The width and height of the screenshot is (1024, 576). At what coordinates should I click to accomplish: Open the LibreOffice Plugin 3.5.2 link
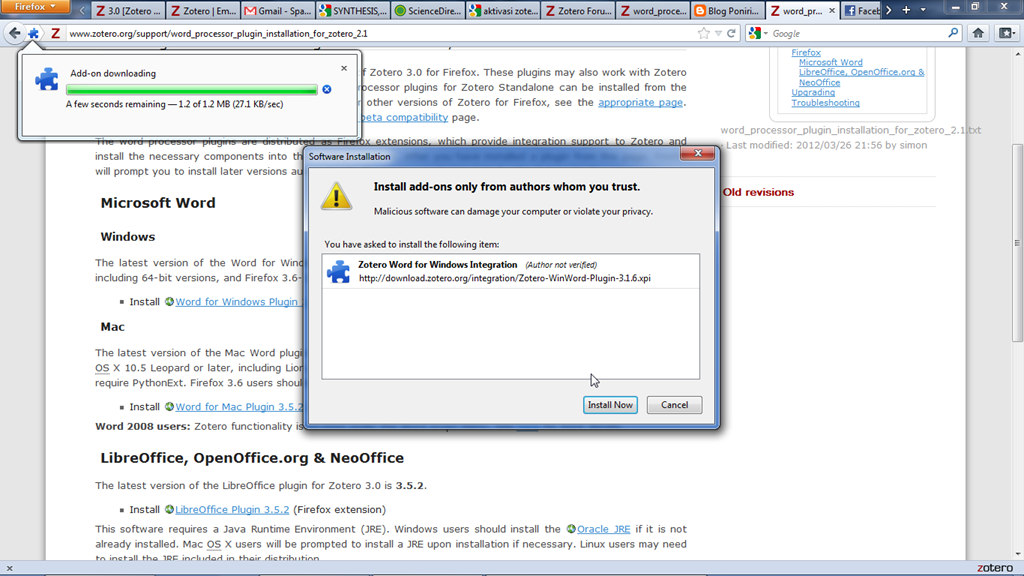232,509
